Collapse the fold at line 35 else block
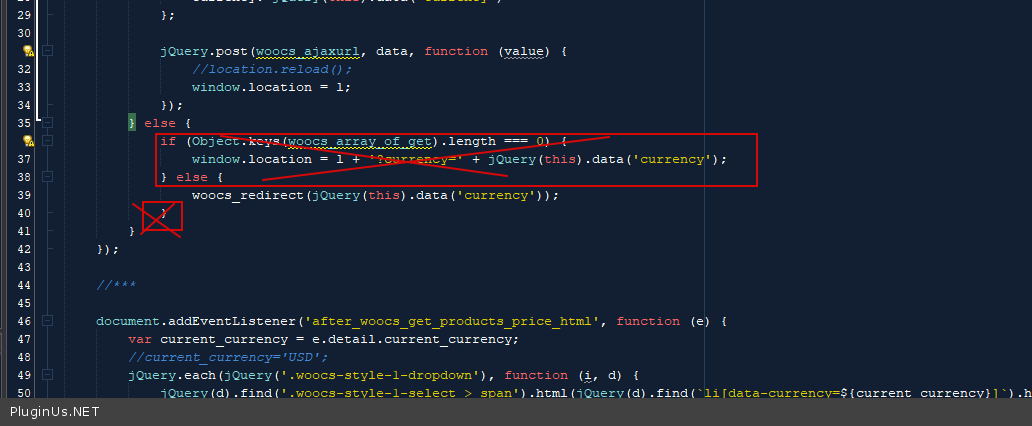The image size is (1032, 426). point(47,123)
